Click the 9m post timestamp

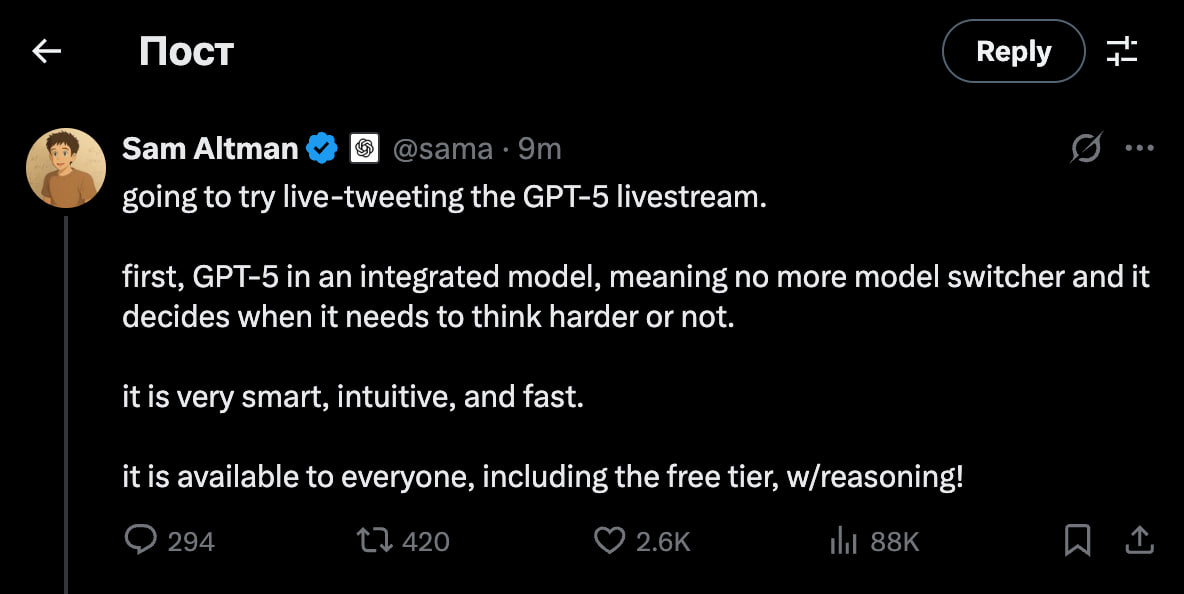pyautogui.click(x=540, y=149)
